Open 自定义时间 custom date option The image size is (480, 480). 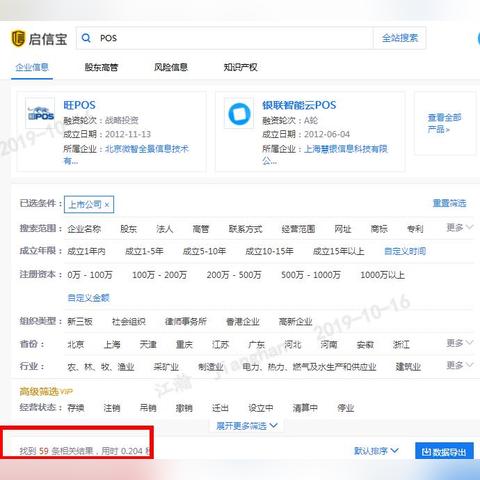point(405,251)
